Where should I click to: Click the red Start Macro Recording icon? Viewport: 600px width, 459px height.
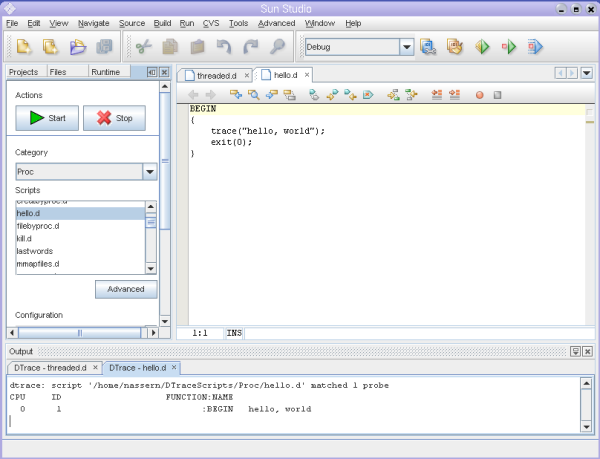point(479,95)
